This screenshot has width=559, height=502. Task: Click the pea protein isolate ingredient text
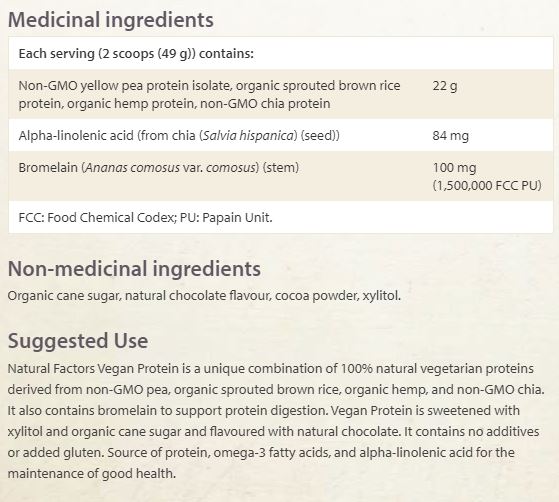coord(209,94)
